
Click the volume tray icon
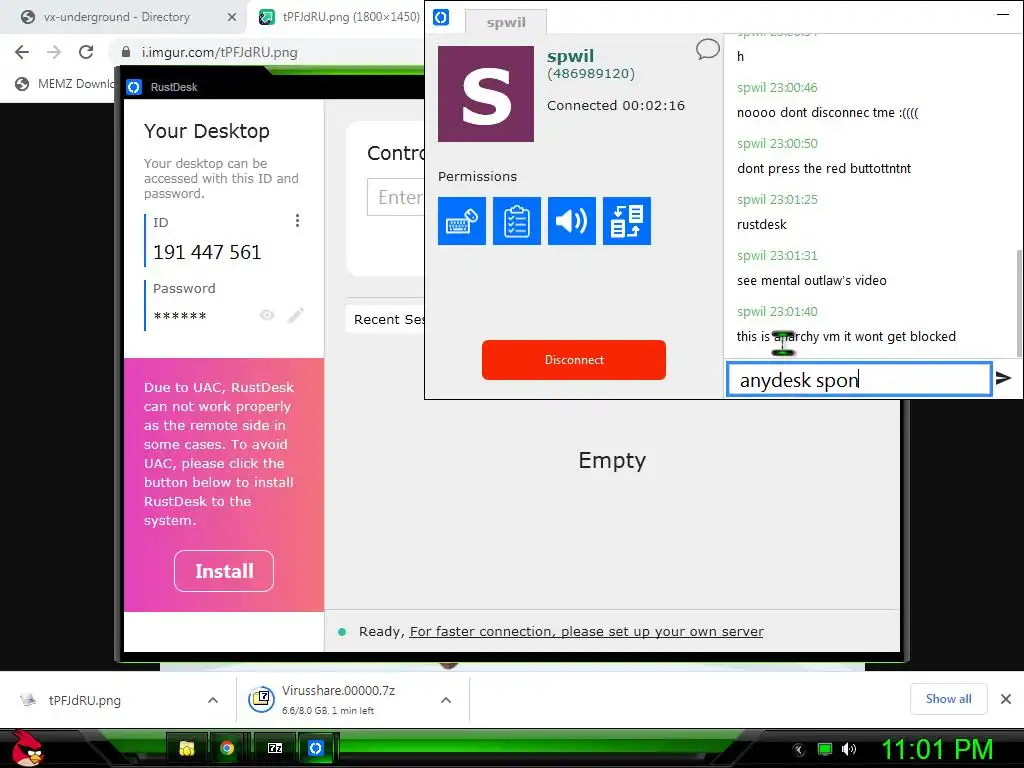(849, 749)
